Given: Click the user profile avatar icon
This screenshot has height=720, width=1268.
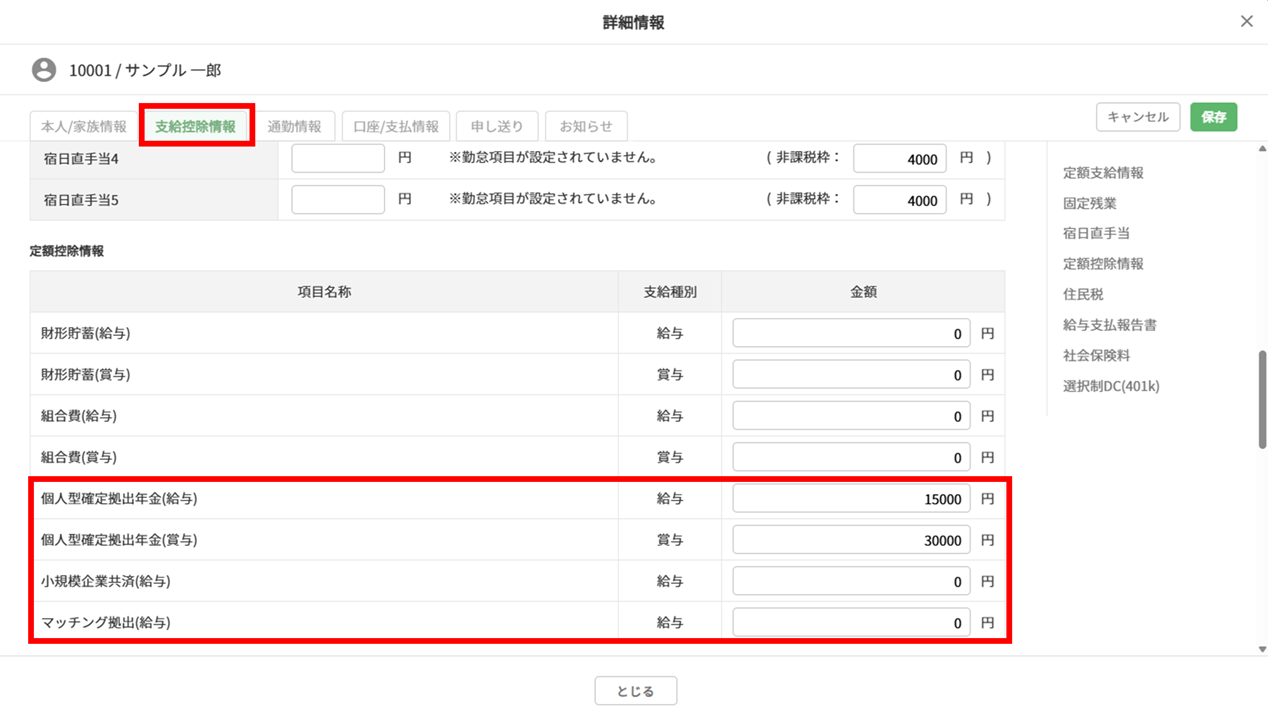Looking at the screenshot, I should point(43,70).
